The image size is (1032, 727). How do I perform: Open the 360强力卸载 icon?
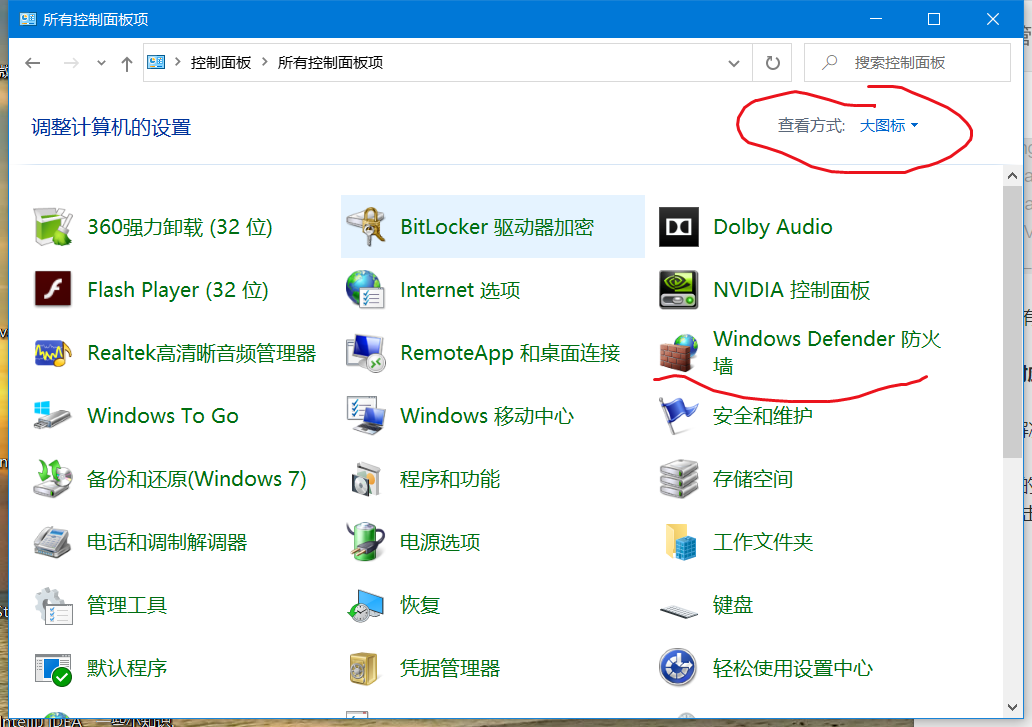53,227
